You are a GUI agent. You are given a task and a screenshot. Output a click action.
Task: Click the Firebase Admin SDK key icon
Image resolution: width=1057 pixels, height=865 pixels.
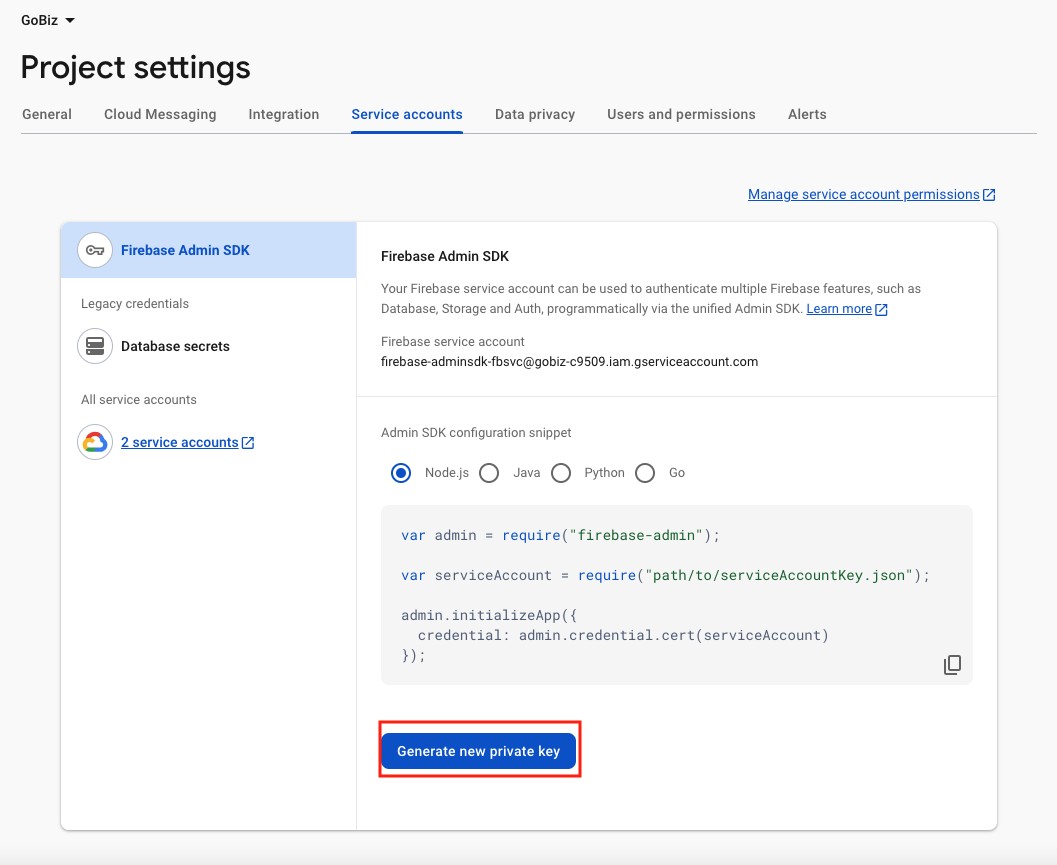coord(95,250)
